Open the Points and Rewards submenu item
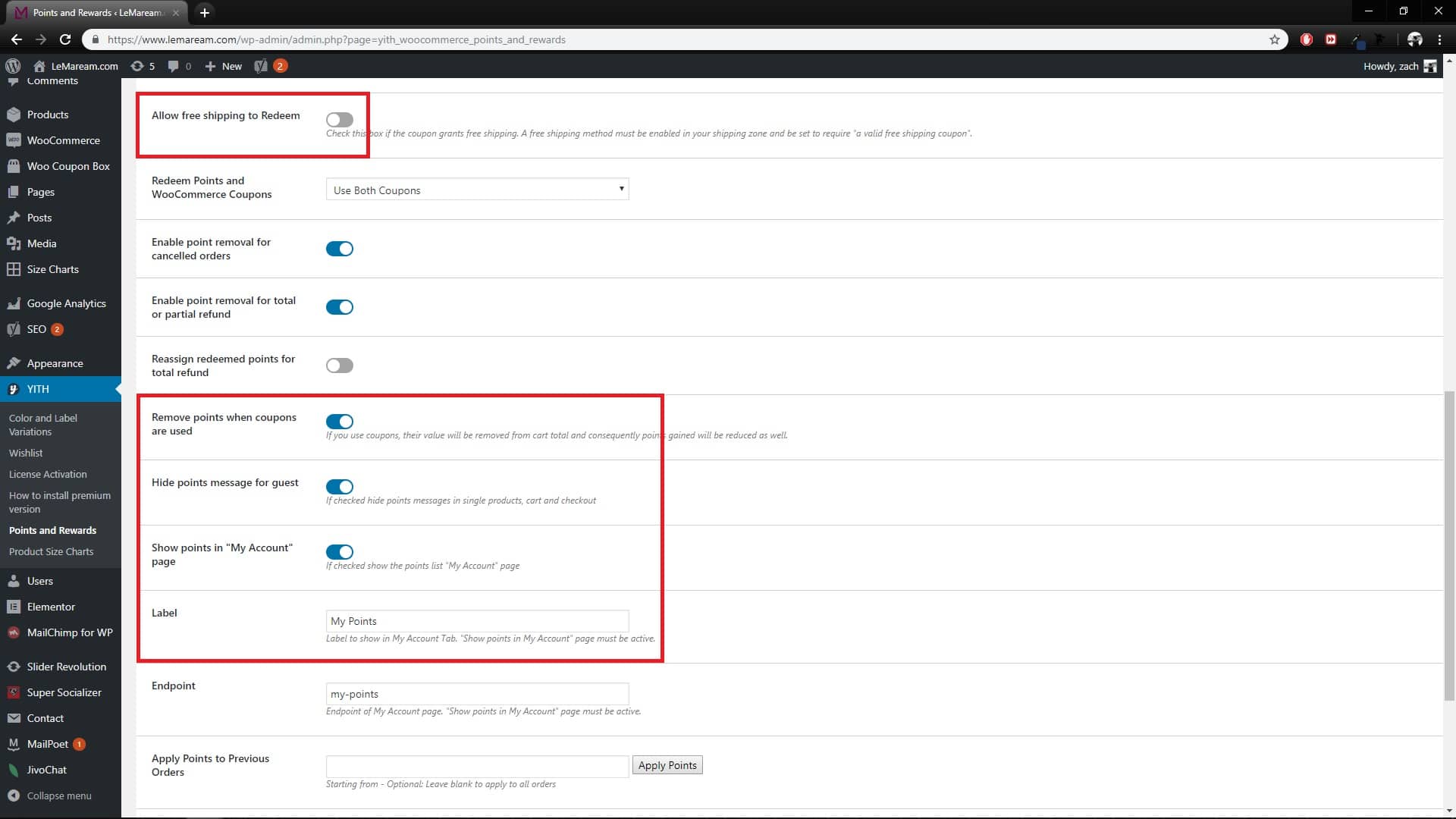Screen dimensions: 1456x819 [52, 531]
